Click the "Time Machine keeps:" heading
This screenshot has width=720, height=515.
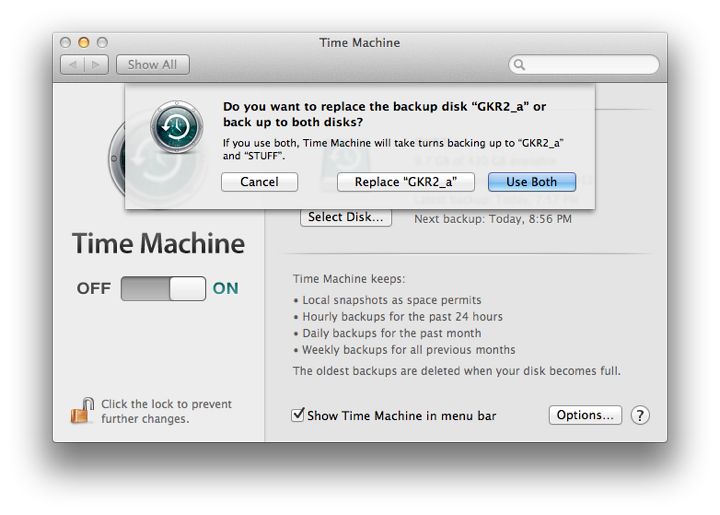(x=349, y=279)
